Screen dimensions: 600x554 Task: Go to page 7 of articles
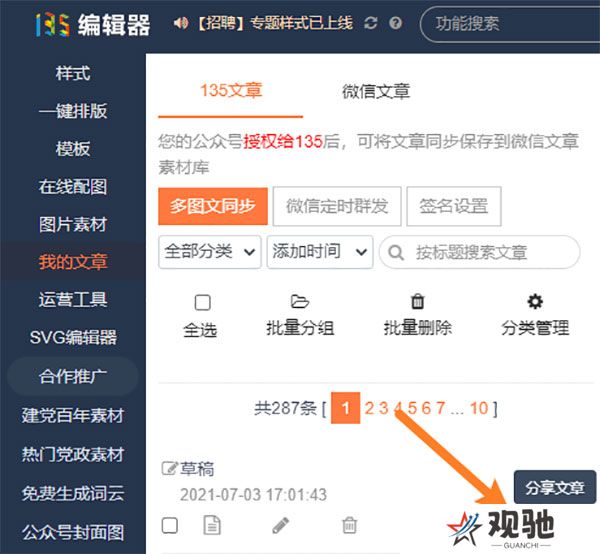pos(440,408)
